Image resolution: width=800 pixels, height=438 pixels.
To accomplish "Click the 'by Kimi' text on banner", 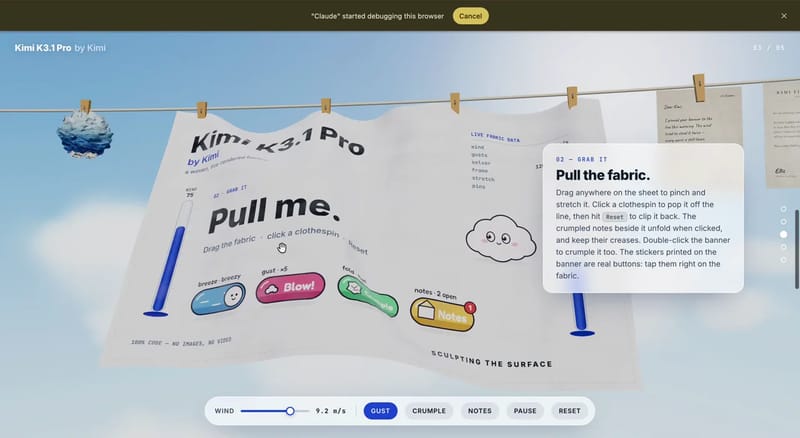I will (203, 158).
